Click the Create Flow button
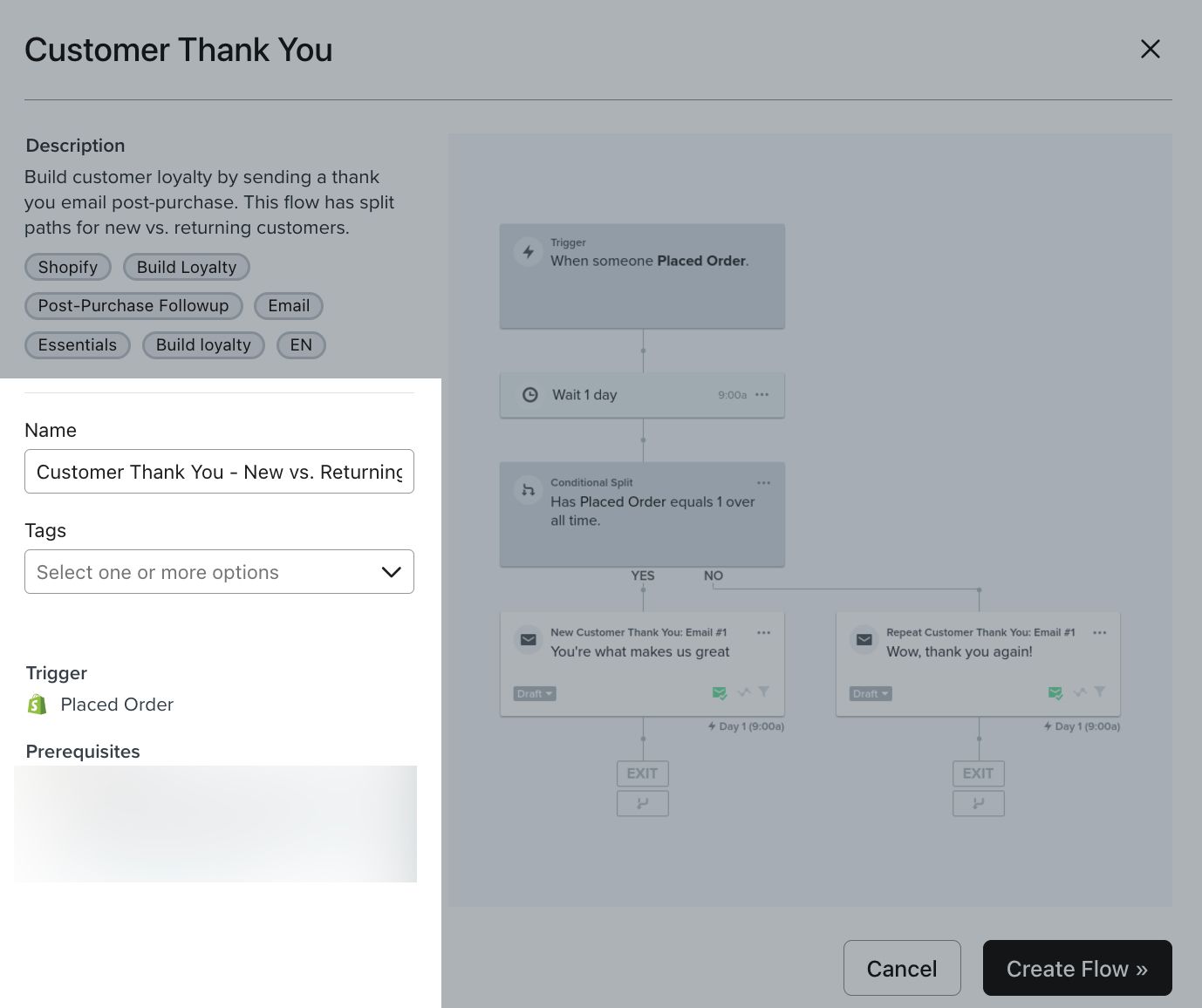This screenshot has width=1202, height=1008. point(1077,968)
